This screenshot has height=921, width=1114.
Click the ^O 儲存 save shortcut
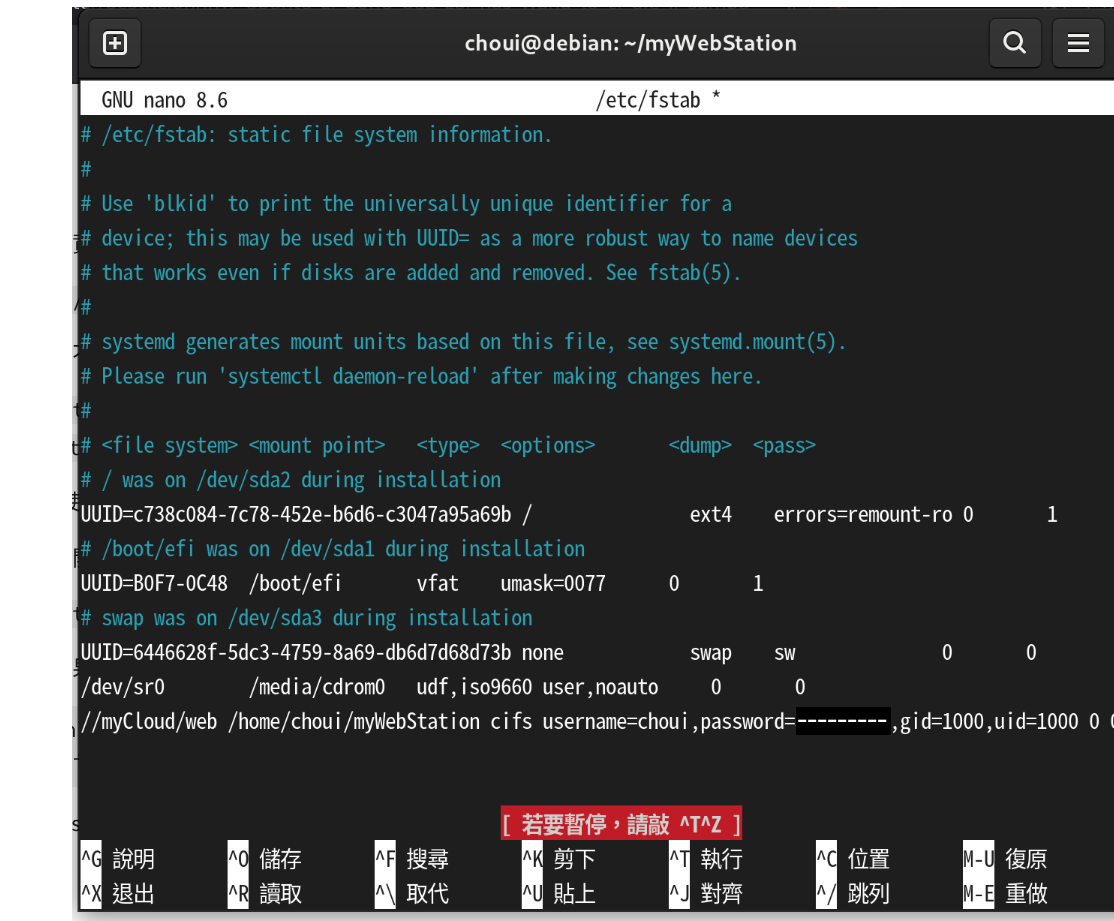(x=266, y=859)
